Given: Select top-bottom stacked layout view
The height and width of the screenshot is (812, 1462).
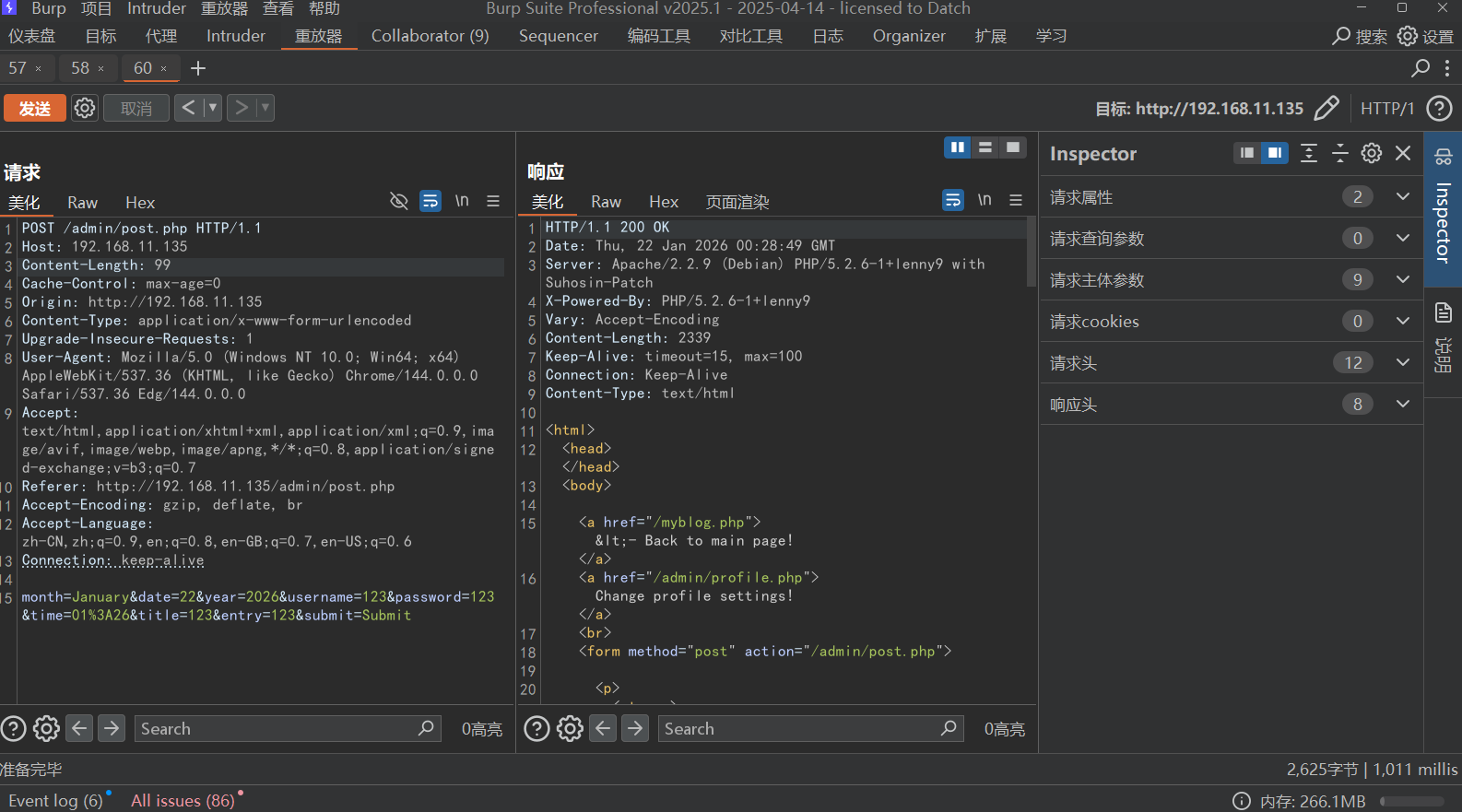Looking at the screenshot, I should (985, 147).
